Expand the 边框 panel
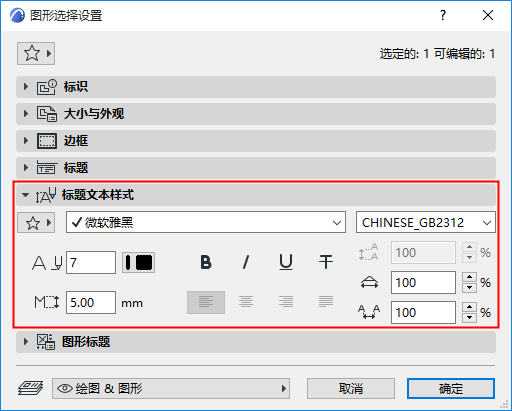Screen dimensions: 512x411 256,141
